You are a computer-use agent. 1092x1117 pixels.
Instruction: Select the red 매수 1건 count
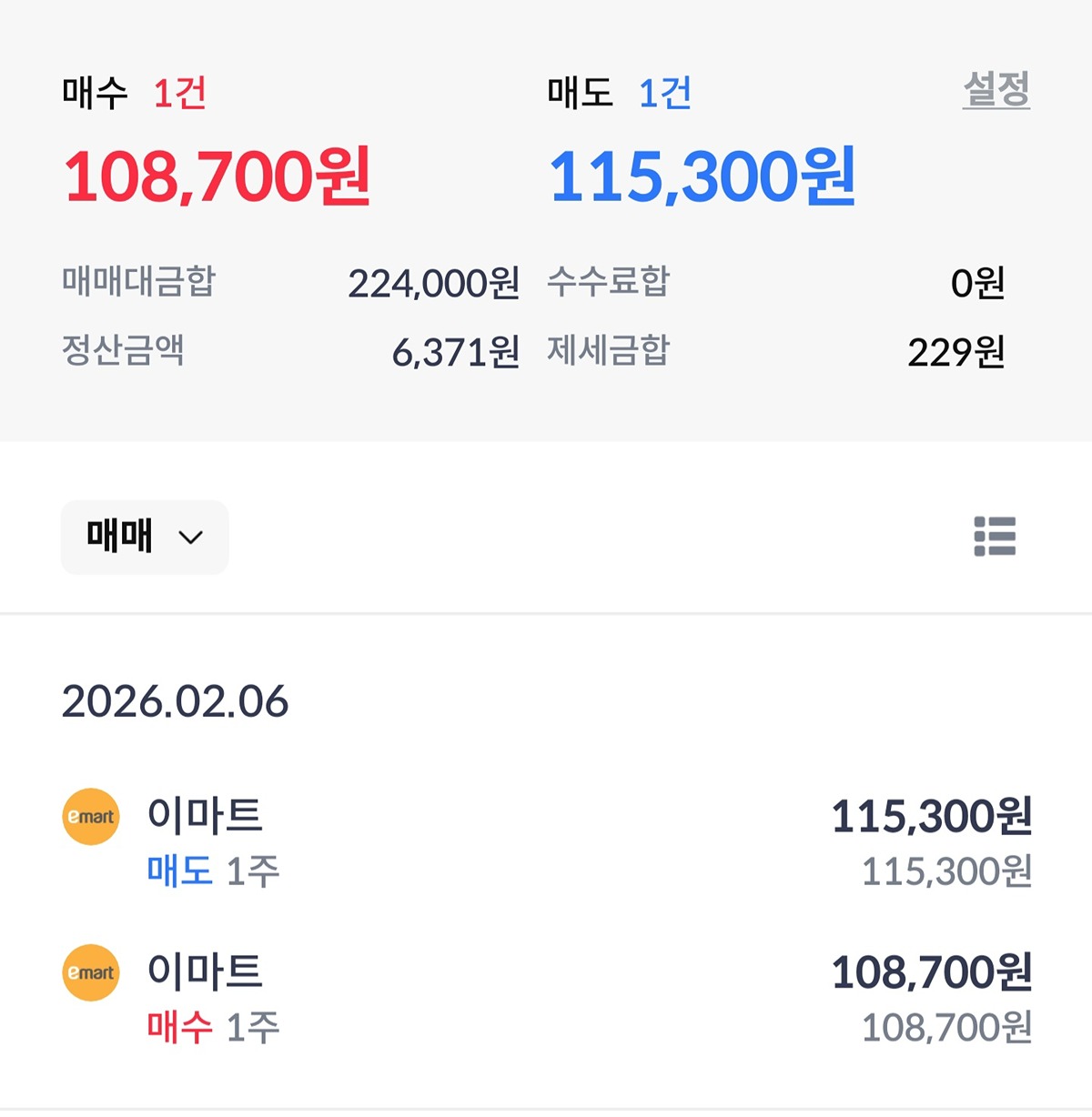pos(180,93)
